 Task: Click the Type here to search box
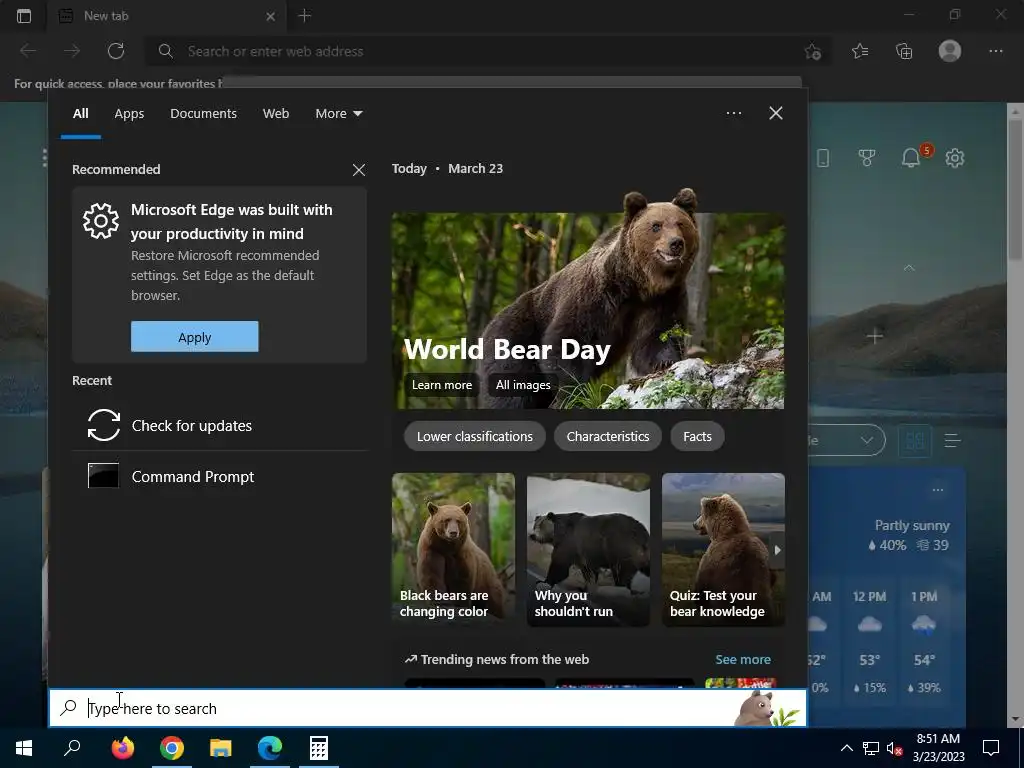[x=428, y=708]
